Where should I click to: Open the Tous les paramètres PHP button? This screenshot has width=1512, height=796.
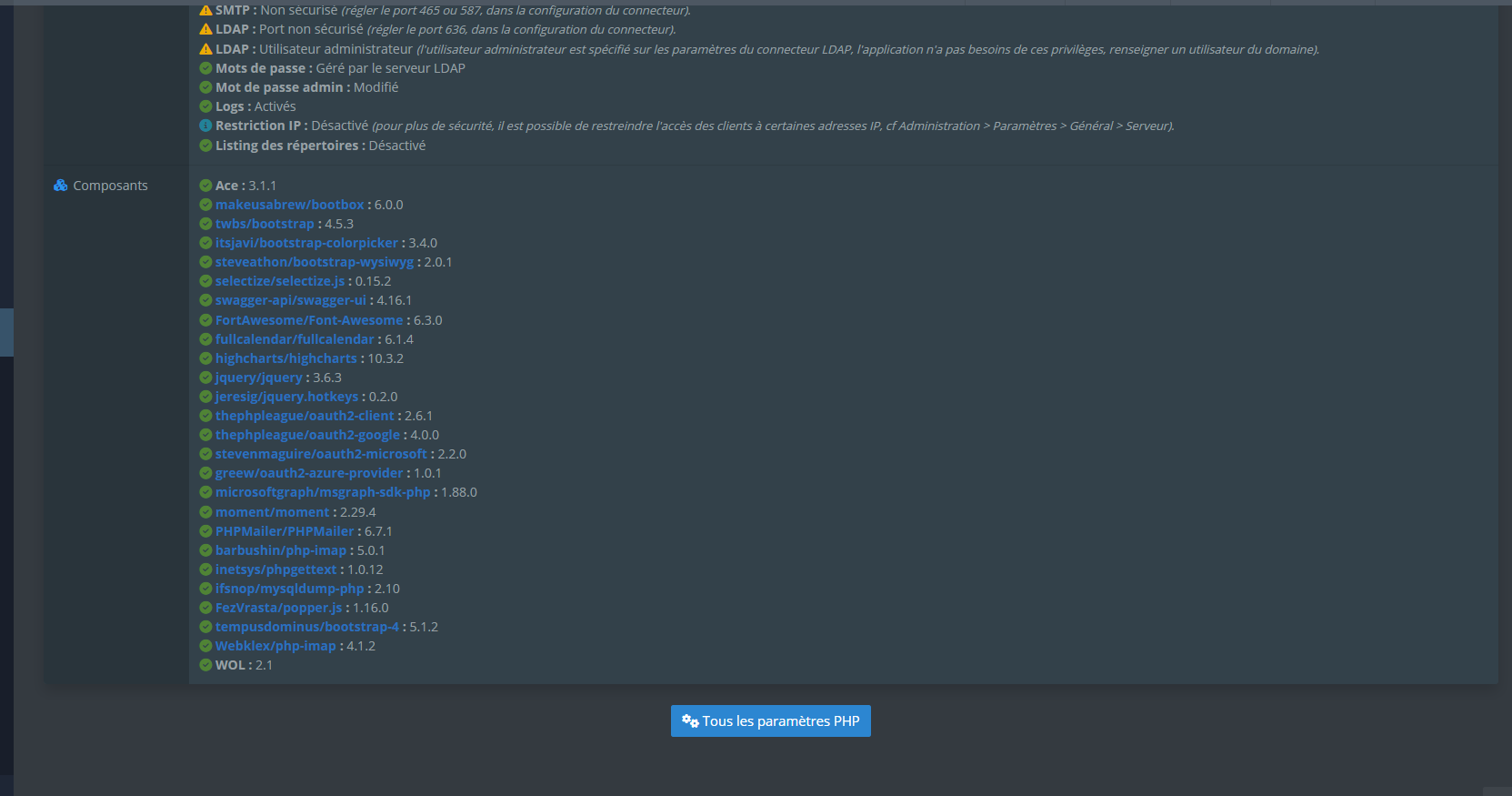click(x=770, y=720)
